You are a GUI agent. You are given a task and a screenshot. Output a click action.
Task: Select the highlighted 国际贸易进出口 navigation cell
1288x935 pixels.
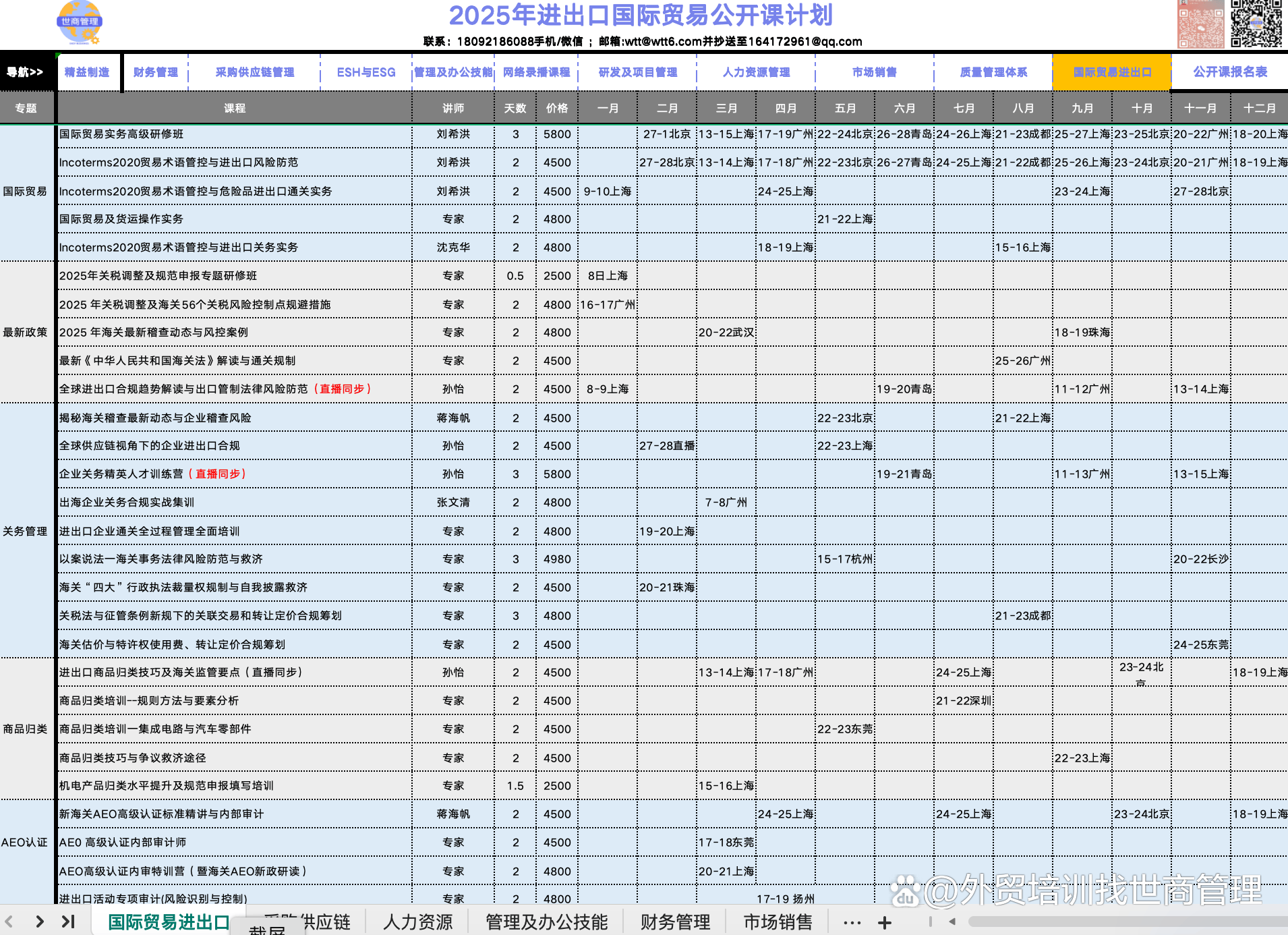(1112, 72)
